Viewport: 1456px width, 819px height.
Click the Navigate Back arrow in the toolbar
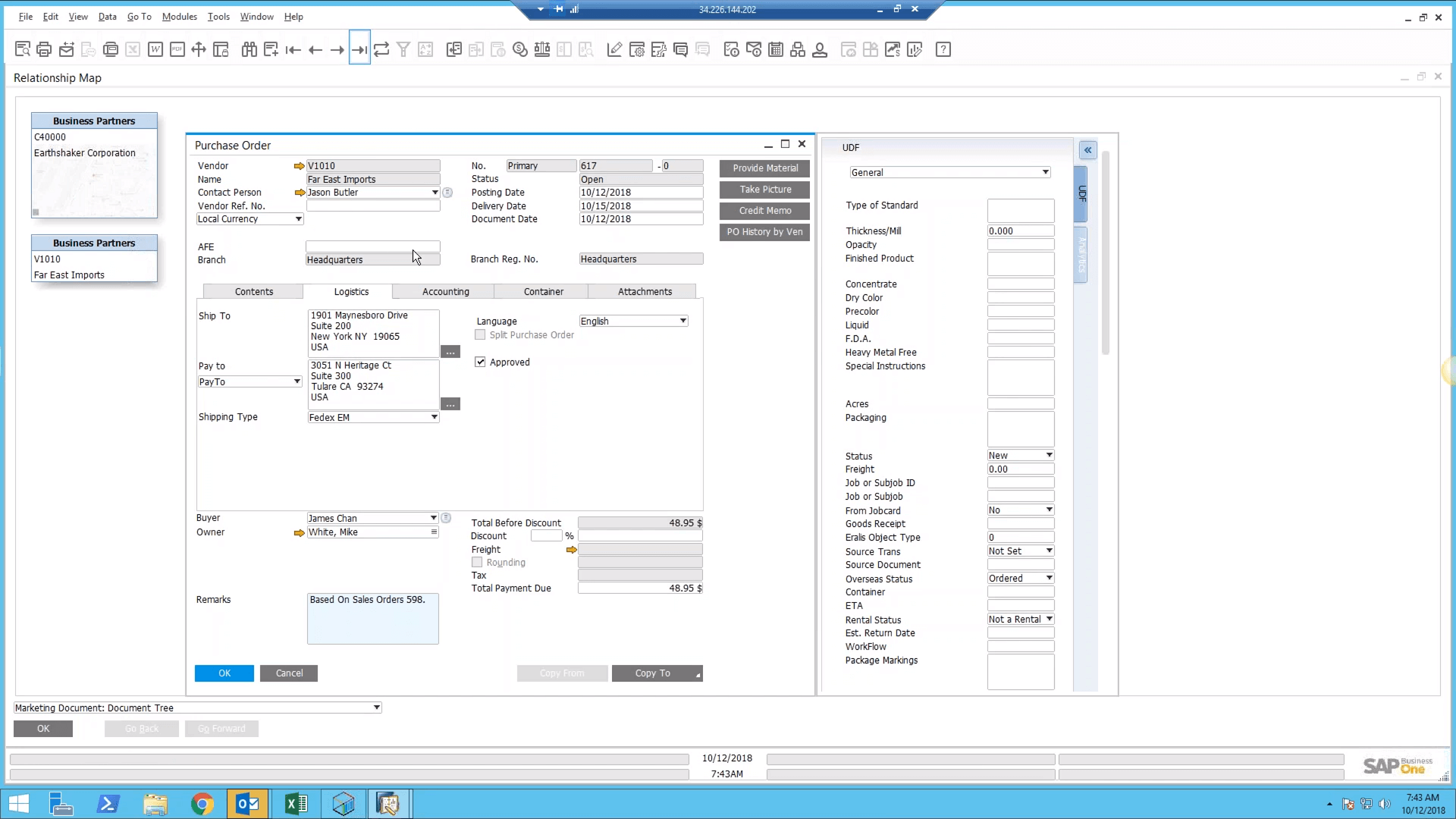[315, 49]
